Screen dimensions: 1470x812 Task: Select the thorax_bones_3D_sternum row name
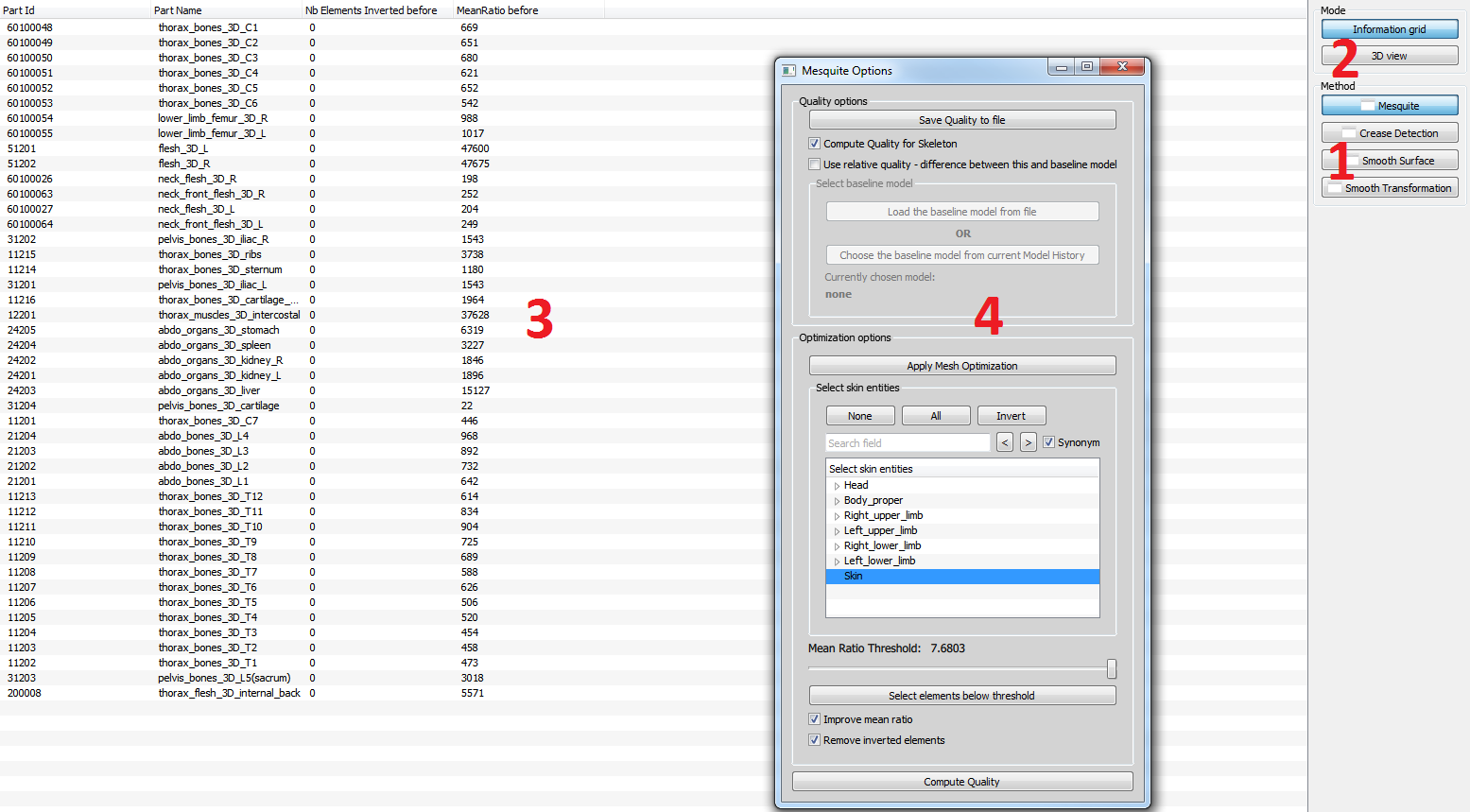pos(220,269)
